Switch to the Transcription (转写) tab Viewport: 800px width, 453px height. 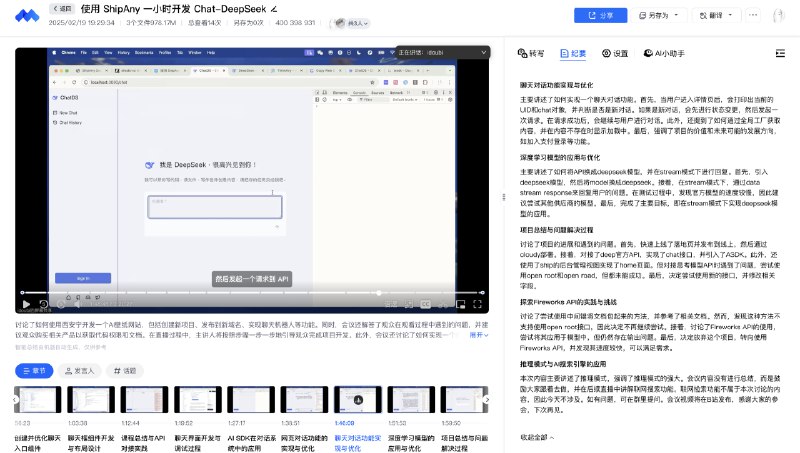point(531,53)
